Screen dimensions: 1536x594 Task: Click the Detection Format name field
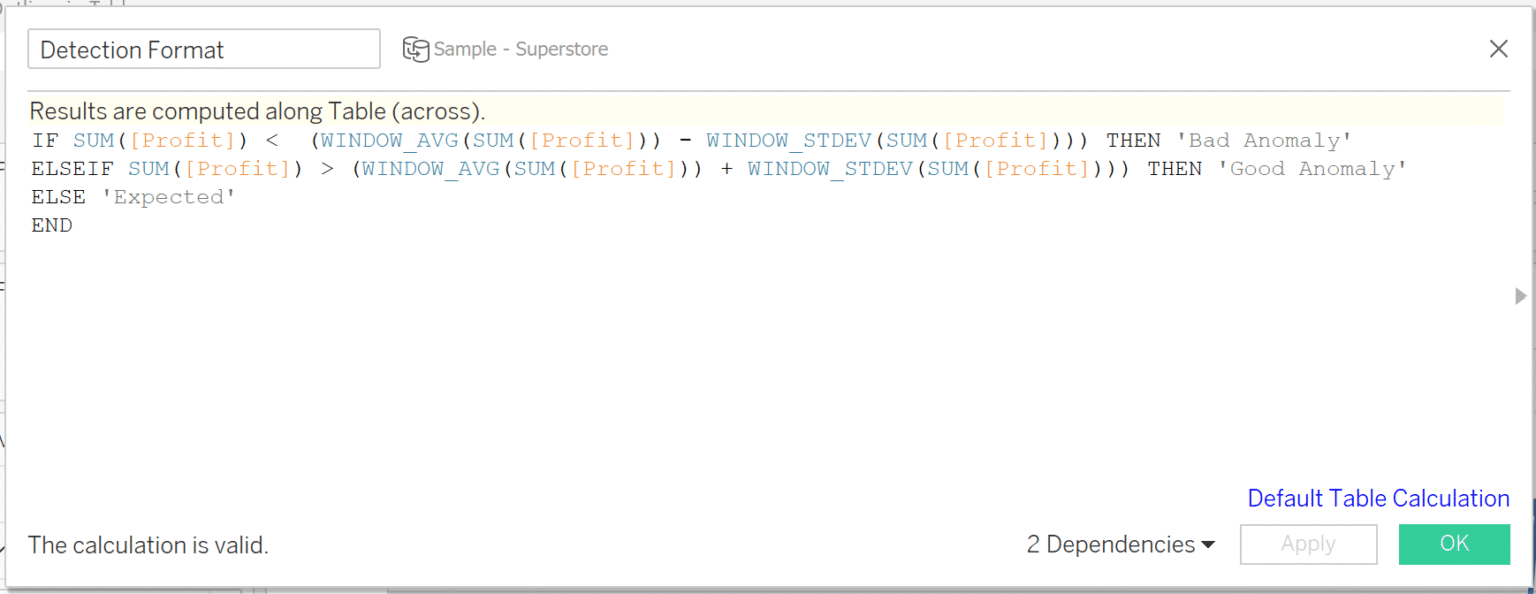203,49
